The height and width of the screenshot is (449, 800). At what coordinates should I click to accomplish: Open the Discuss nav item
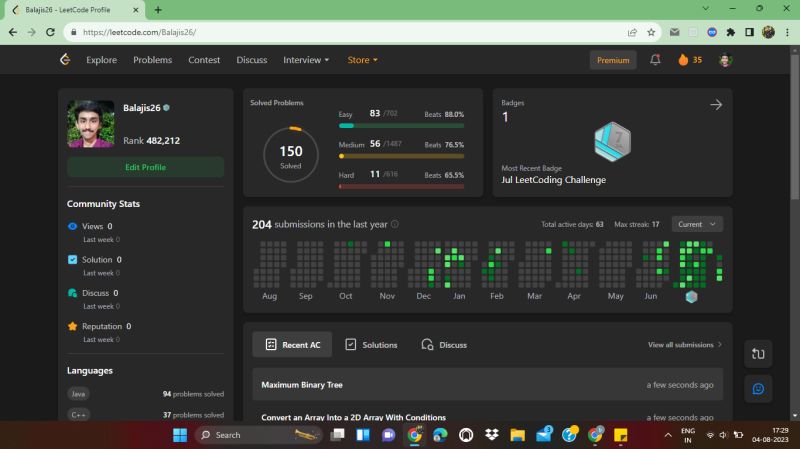pyautogui.click(x=252, y=60)
